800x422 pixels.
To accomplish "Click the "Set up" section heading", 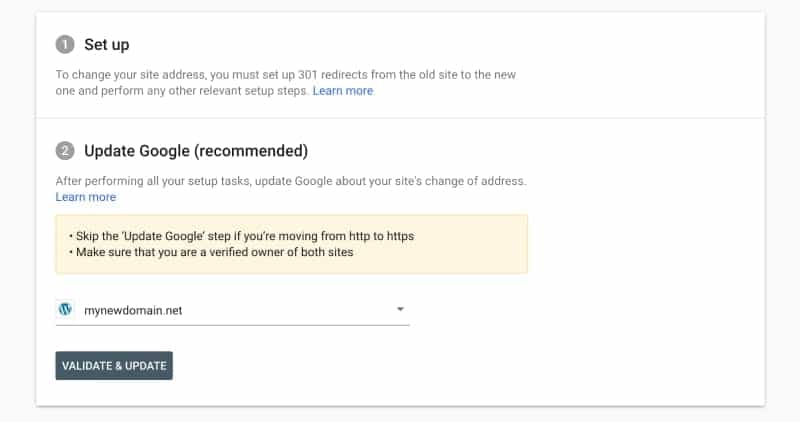I will tap(106, 45).
